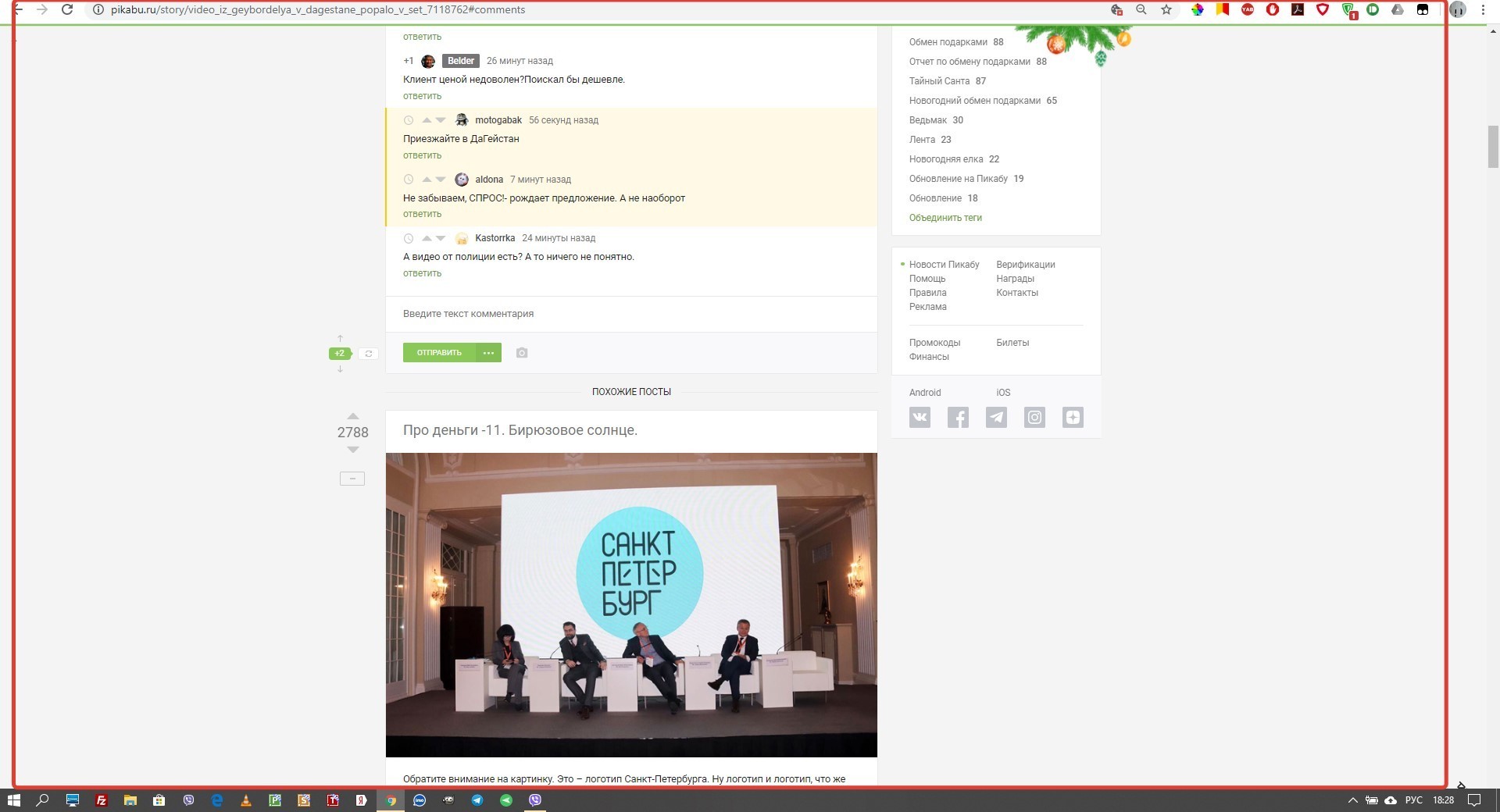This screenshot has height=812, width=1500.
Task: Click the Chrome profile avatar
Action: tap(1458, 9)
